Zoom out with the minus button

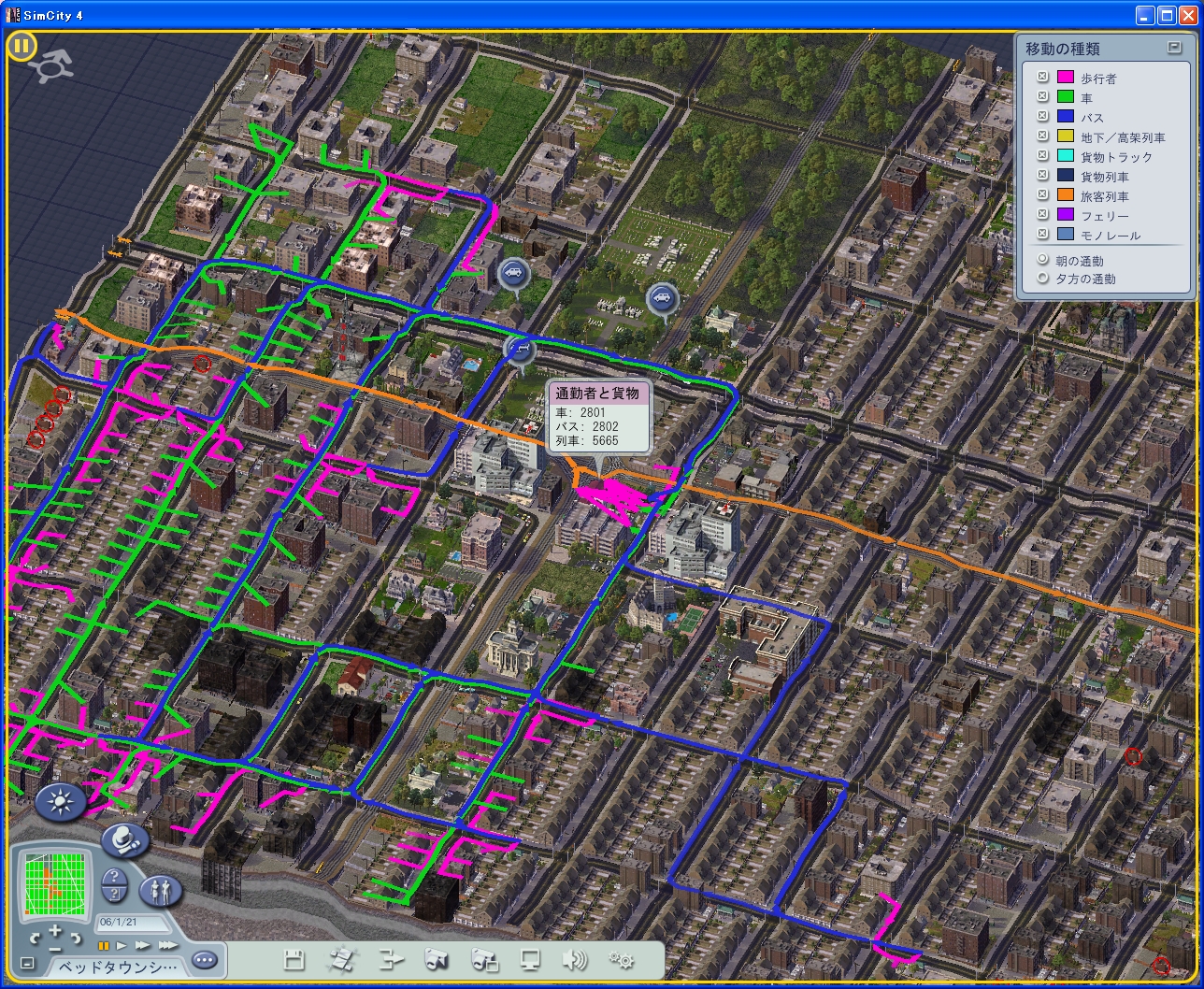(55, 949)
